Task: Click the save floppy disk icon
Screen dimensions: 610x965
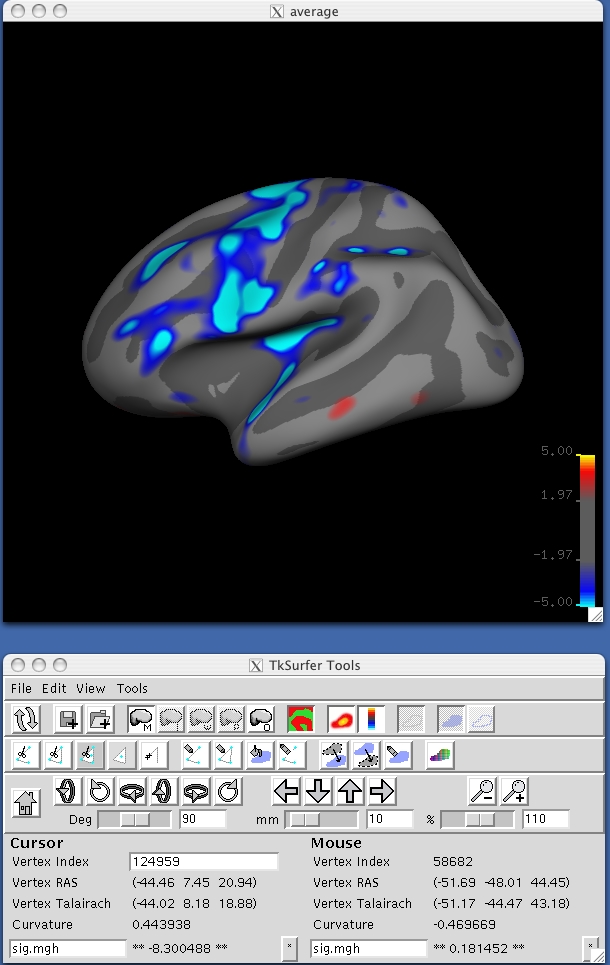Action: point(70,719)
